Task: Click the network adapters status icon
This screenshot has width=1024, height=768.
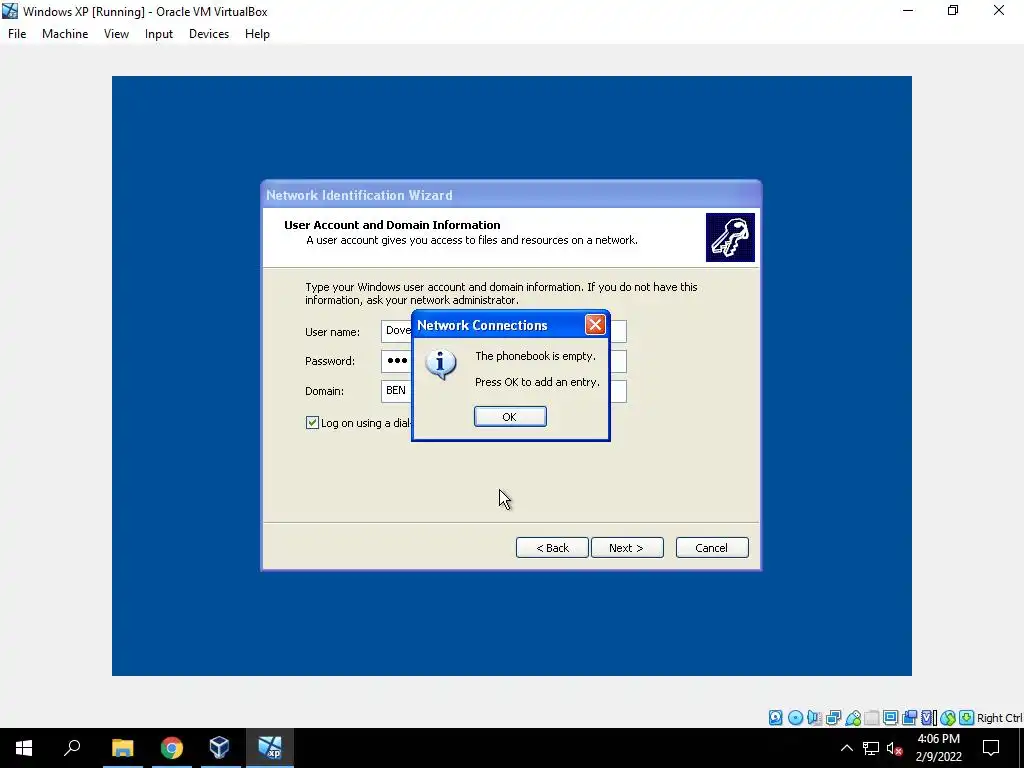Action: (x=833, y=718)
